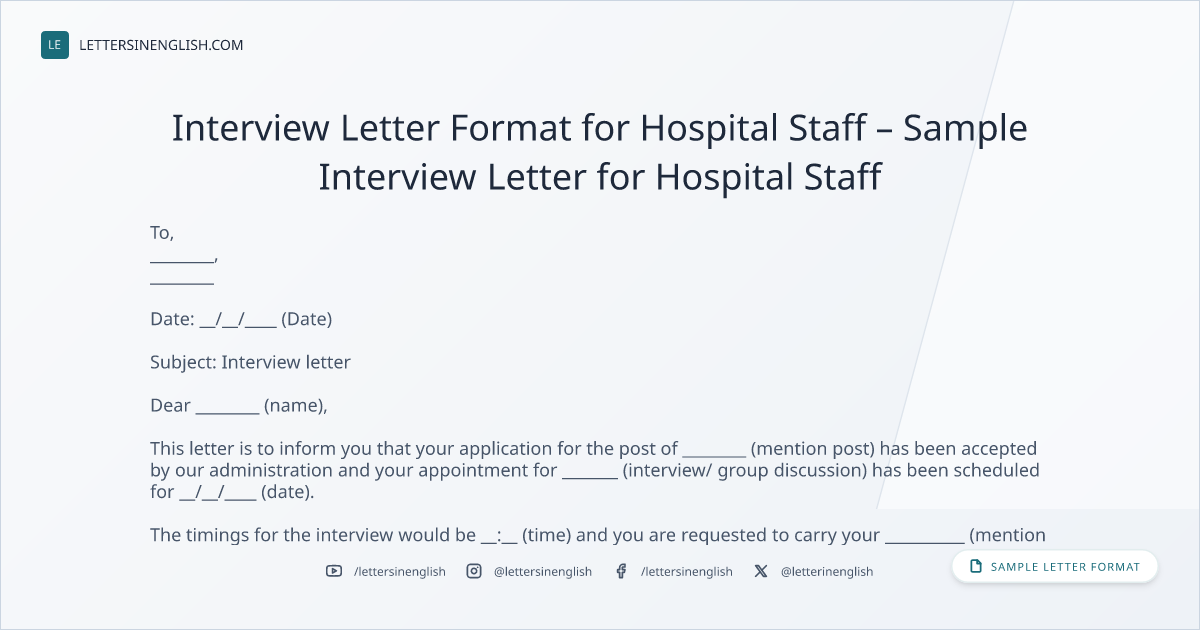Click the Date blank field line
The image size is (1200, 630).
coord(238,320)
